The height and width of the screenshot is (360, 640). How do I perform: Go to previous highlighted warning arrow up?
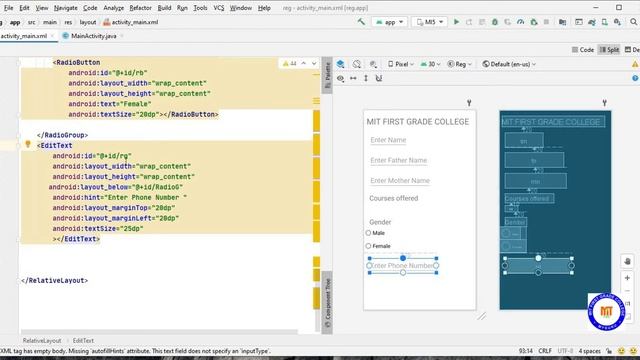304,63
